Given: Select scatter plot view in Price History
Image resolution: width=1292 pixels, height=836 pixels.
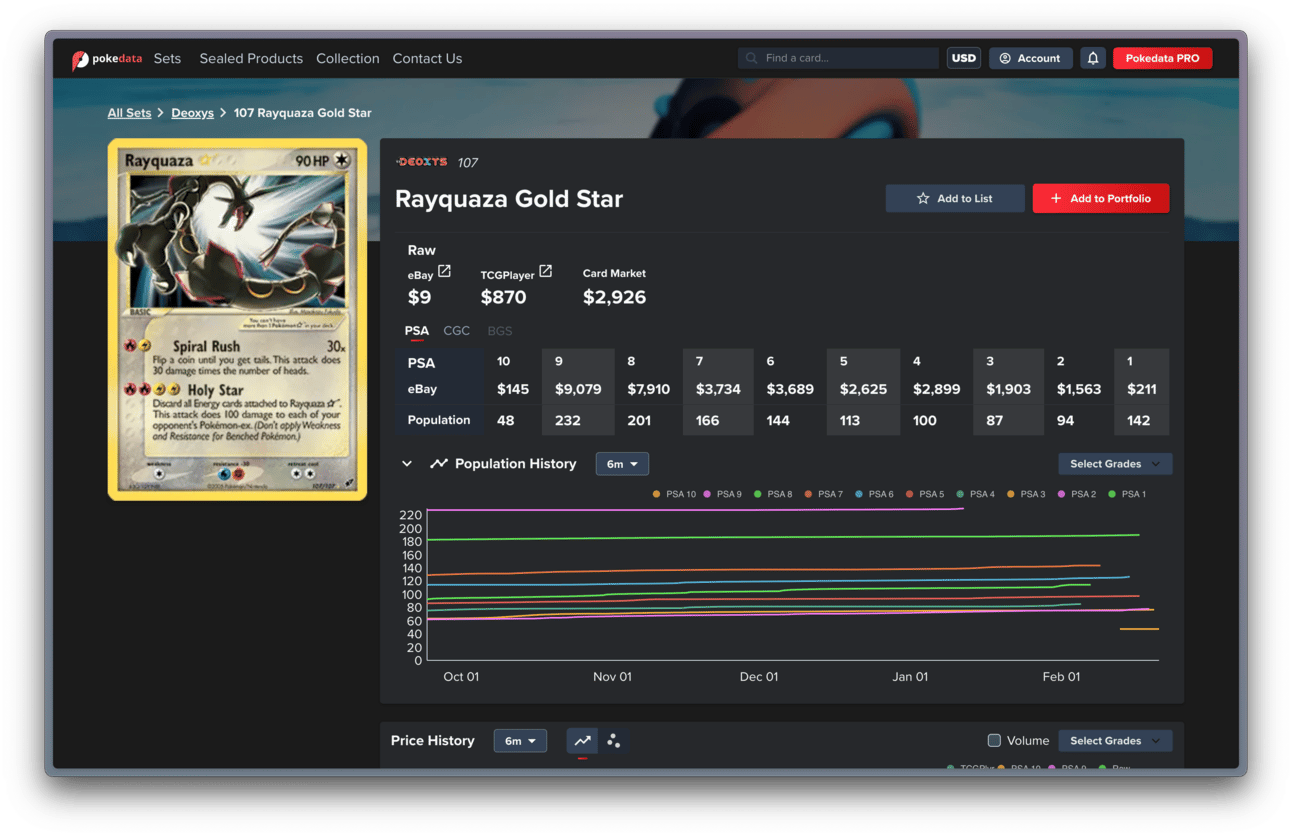Looking at the screenshot, I should click(614, 741).
